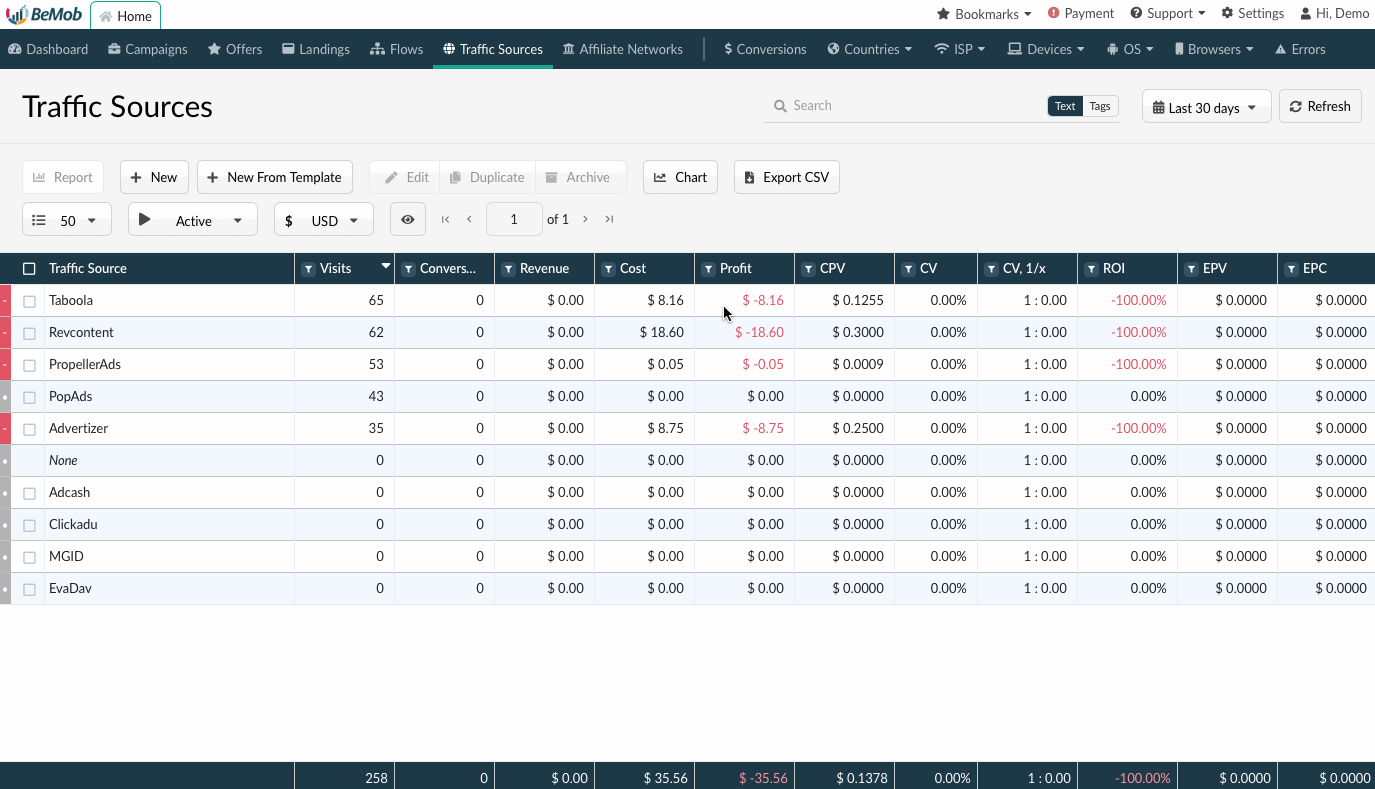The image size is (1375, 789).
Task: Open the rows-per-page 50 dropdown
Action: point(67,220)
